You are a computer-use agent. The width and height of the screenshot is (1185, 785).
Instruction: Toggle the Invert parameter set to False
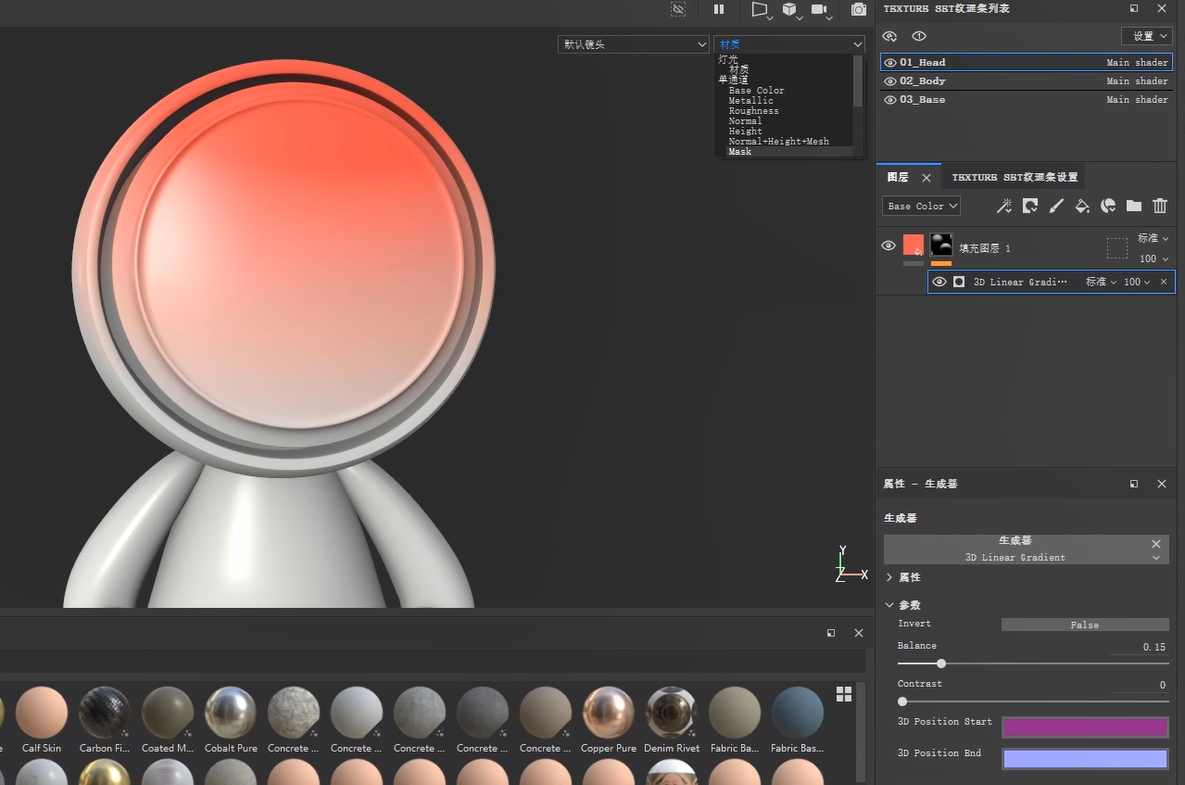(x=1084, y=625)
